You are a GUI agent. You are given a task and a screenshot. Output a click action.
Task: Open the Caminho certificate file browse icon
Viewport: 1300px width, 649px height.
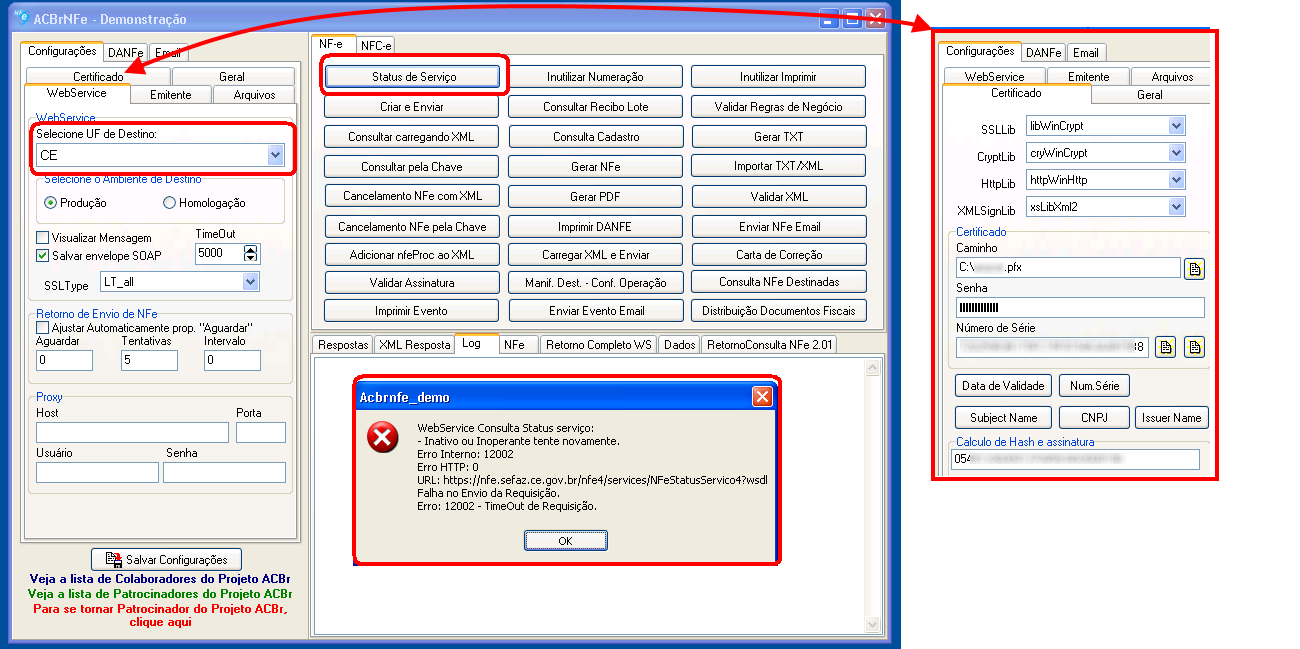[x=1194, y=268]
